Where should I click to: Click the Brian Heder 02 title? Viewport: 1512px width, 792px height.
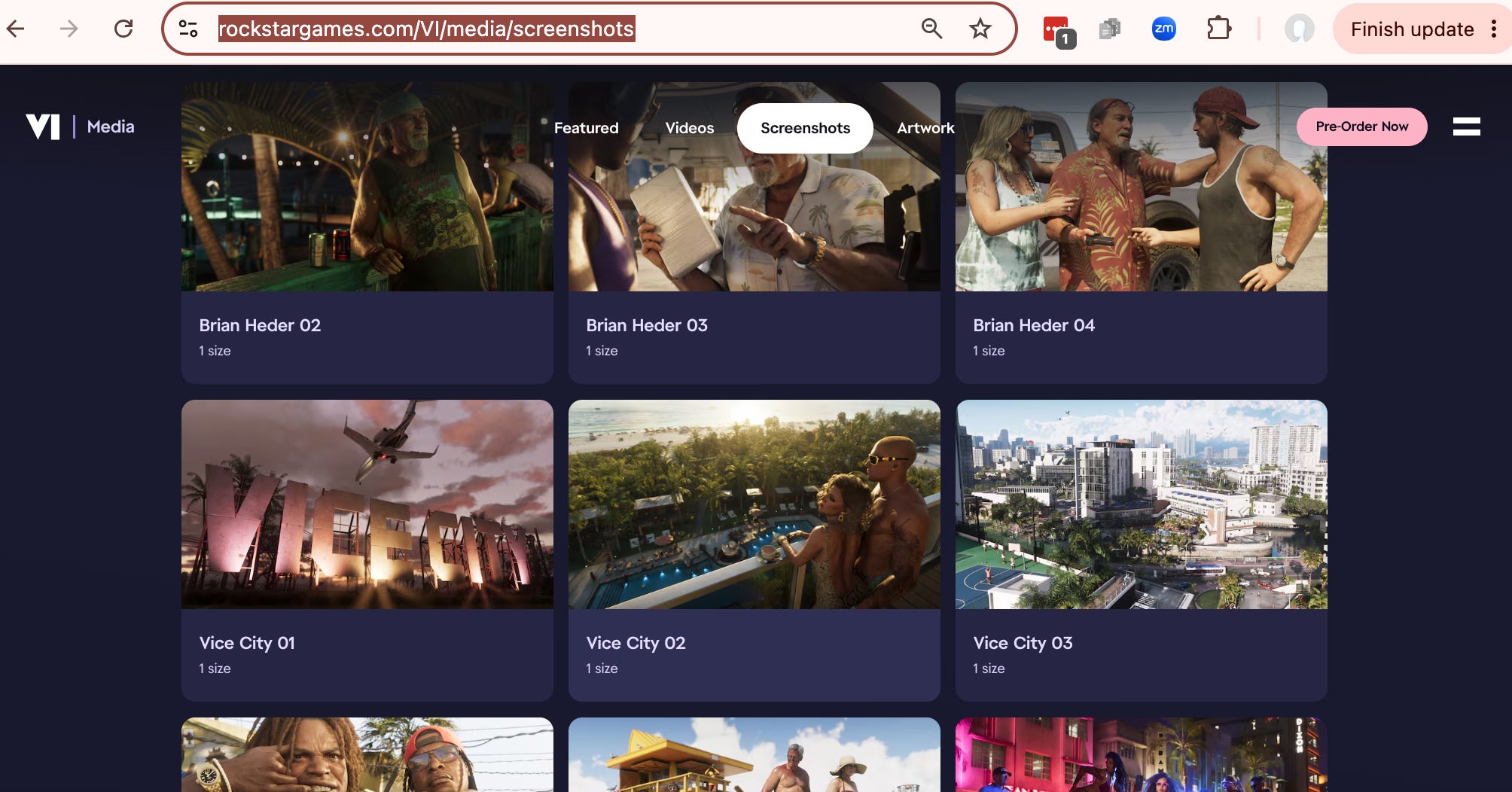point(260,325)
